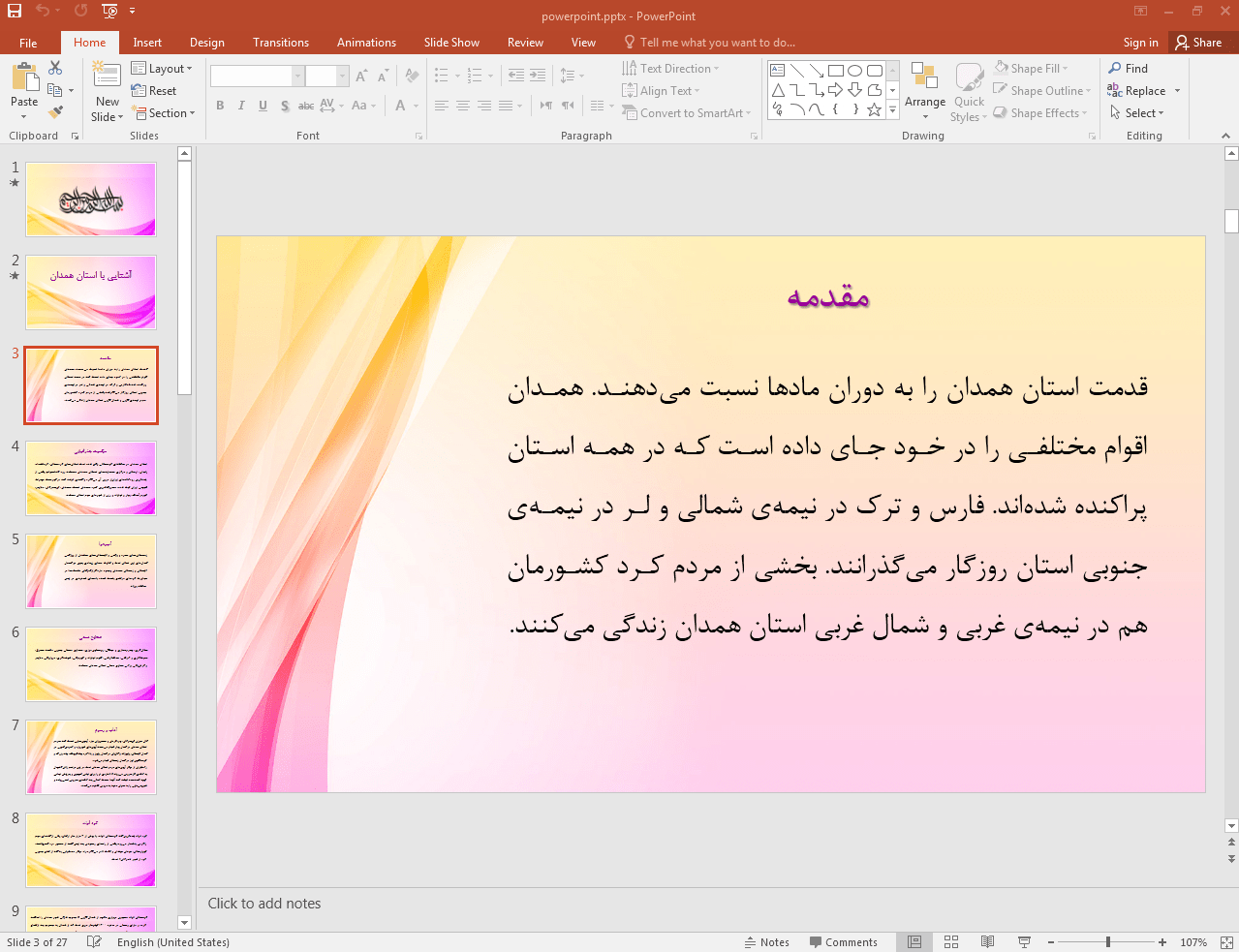Viewport: 1239px width, 952px height.
Task: Open the Review tab
Action: pyautogui.click(x=524, y=42)
